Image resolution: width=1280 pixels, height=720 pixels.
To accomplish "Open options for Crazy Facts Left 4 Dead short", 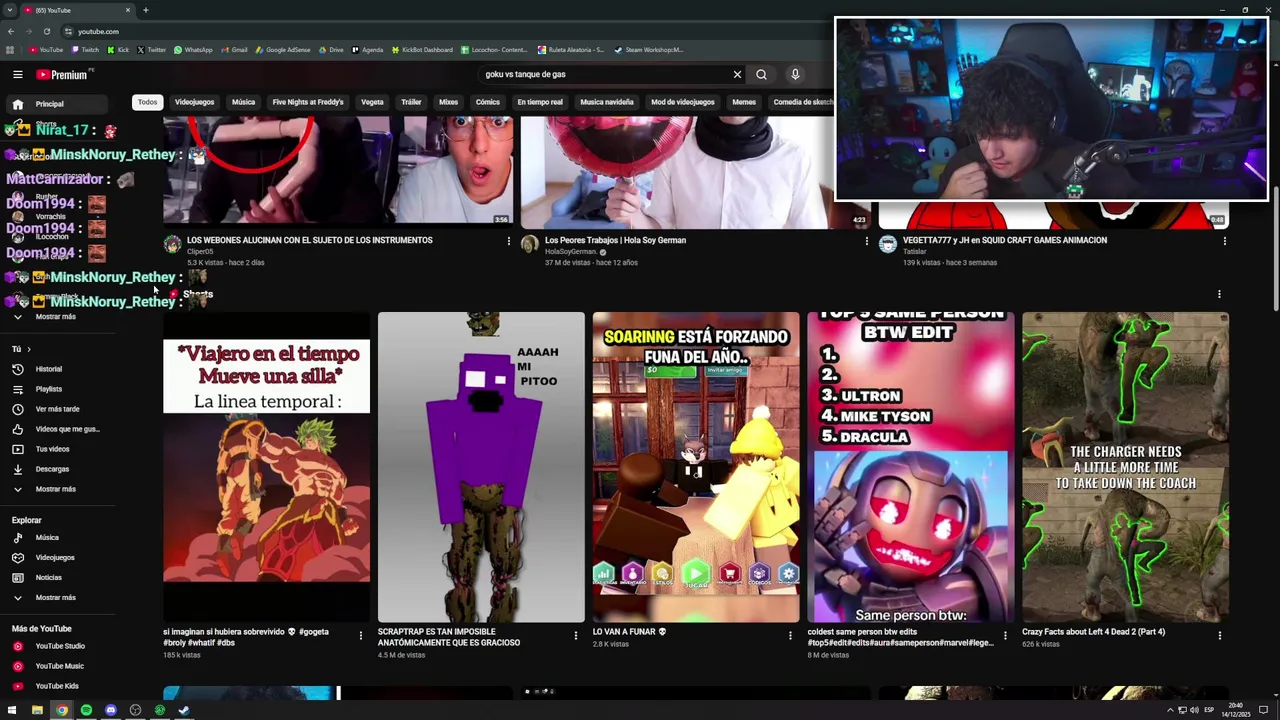I will [1219, 635].
